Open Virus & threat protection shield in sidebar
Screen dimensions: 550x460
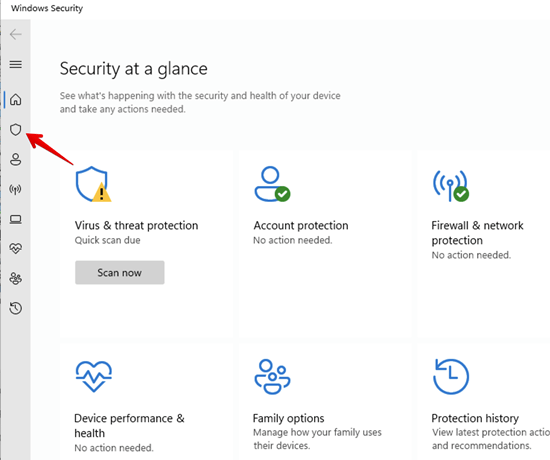coord(16,130)
